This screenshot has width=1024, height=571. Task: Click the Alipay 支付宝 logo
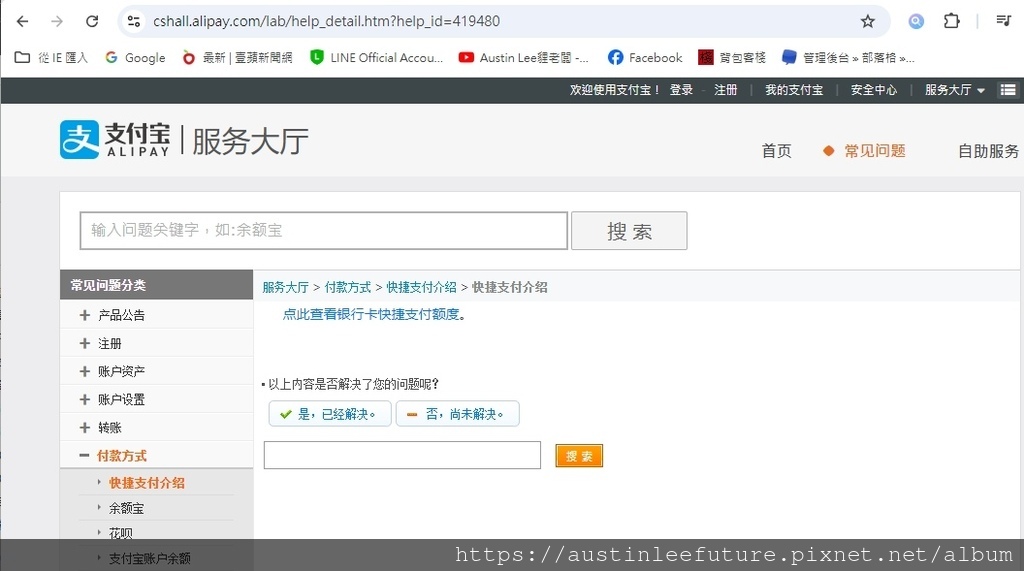pos(115,139)
